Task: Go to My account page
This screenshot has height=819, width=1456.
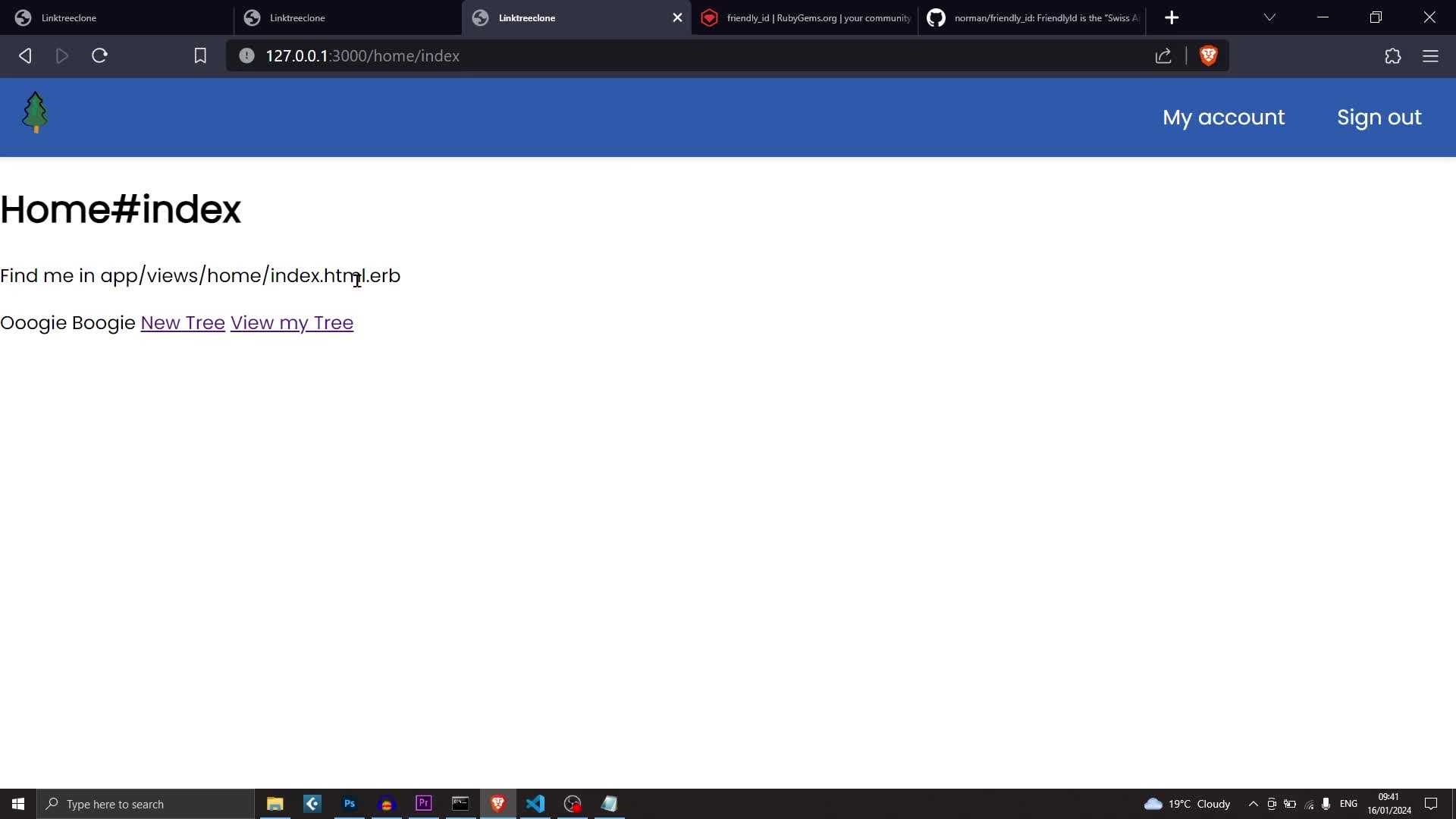Action: [1223, 118]
